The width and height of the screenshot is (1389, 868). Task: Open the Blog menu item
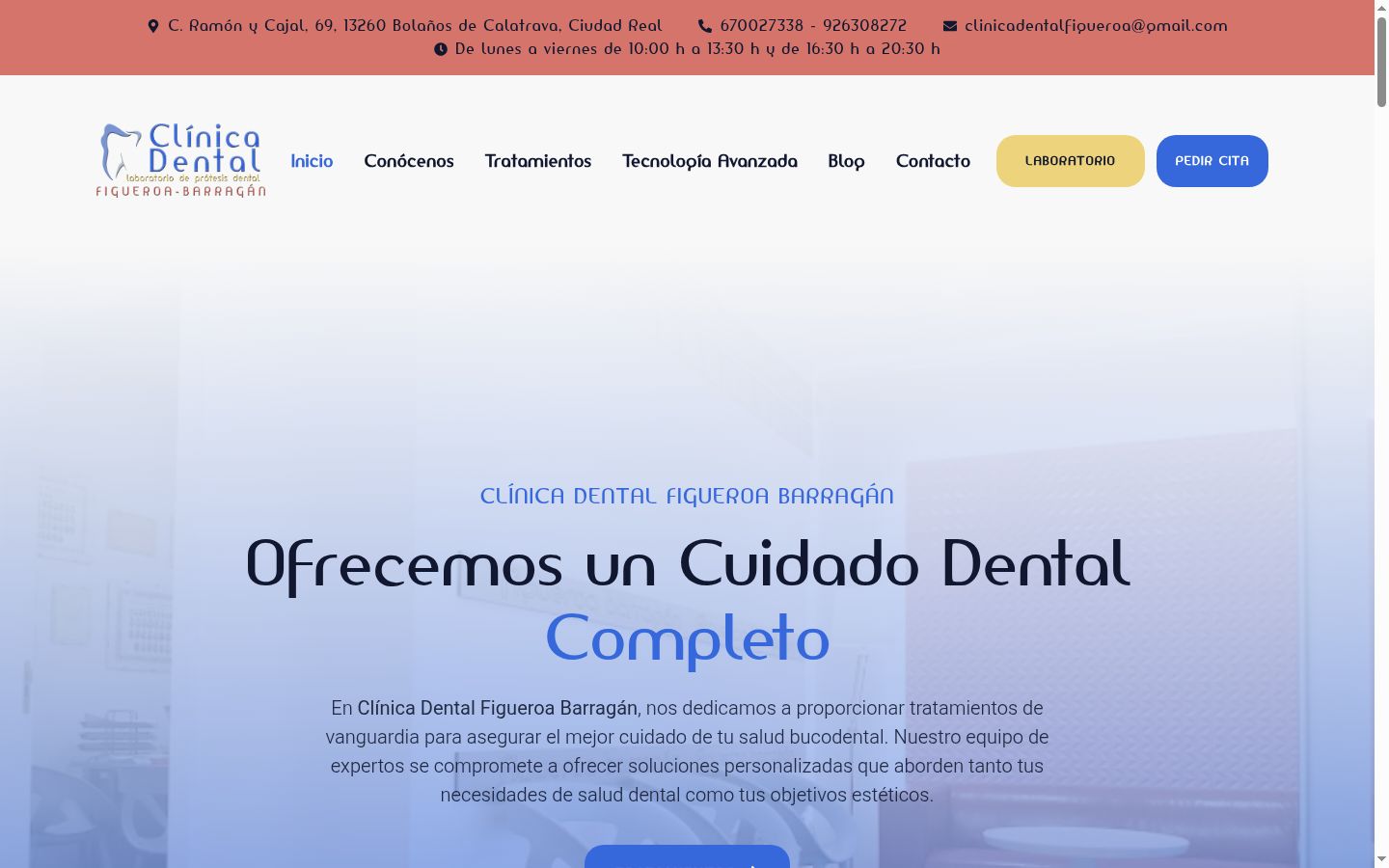(x=846, y=161)
